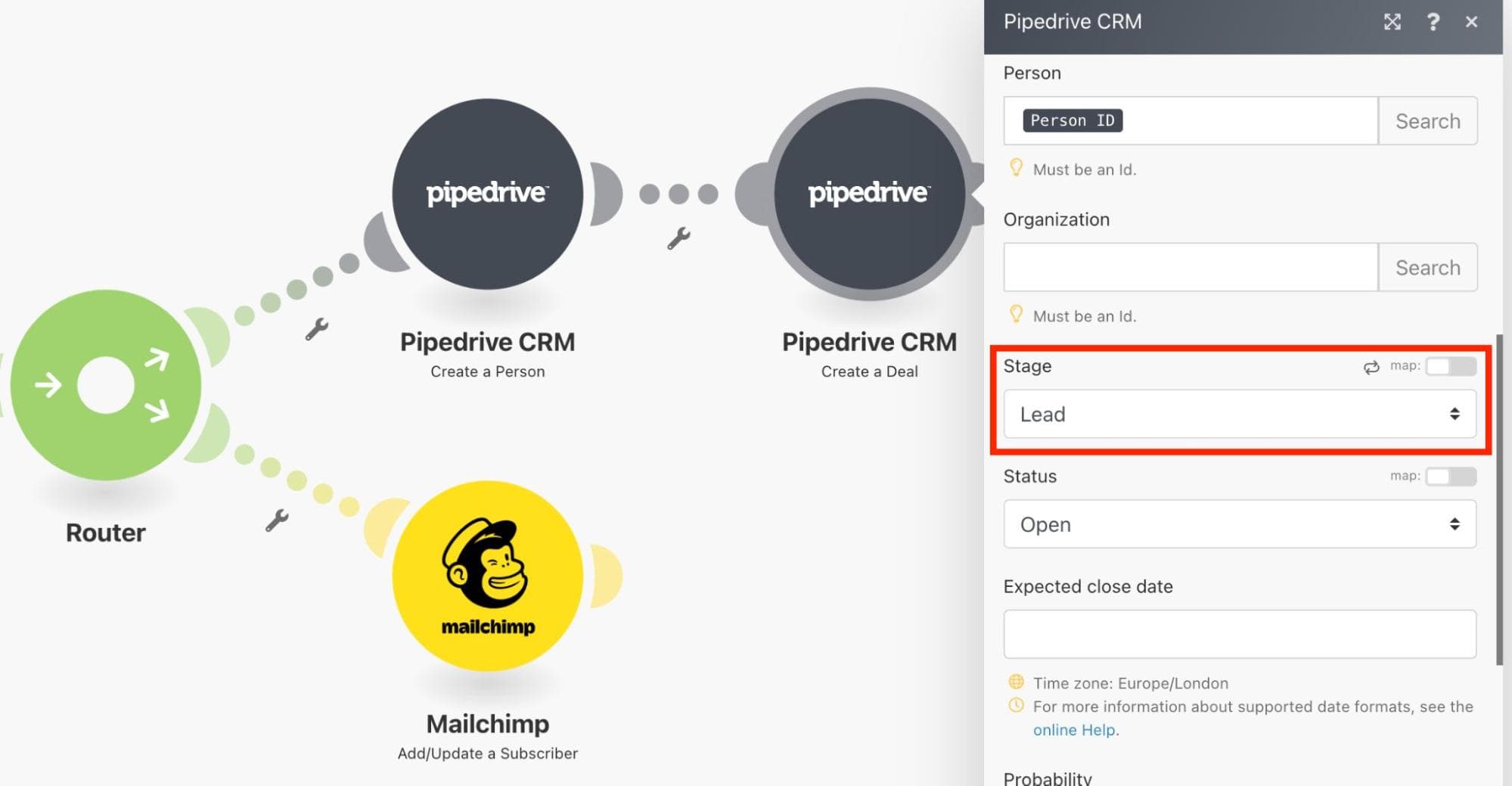Click Search button beside the Organization field
This screenshot has height=786, width=1512.
click(1427, 268)
